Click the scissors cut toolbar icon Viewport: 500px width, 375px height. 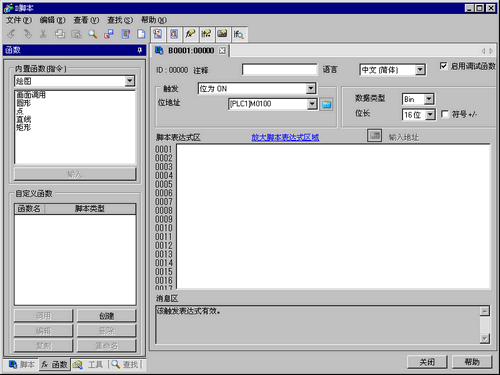pyautogui.click(x=43, y=34)
